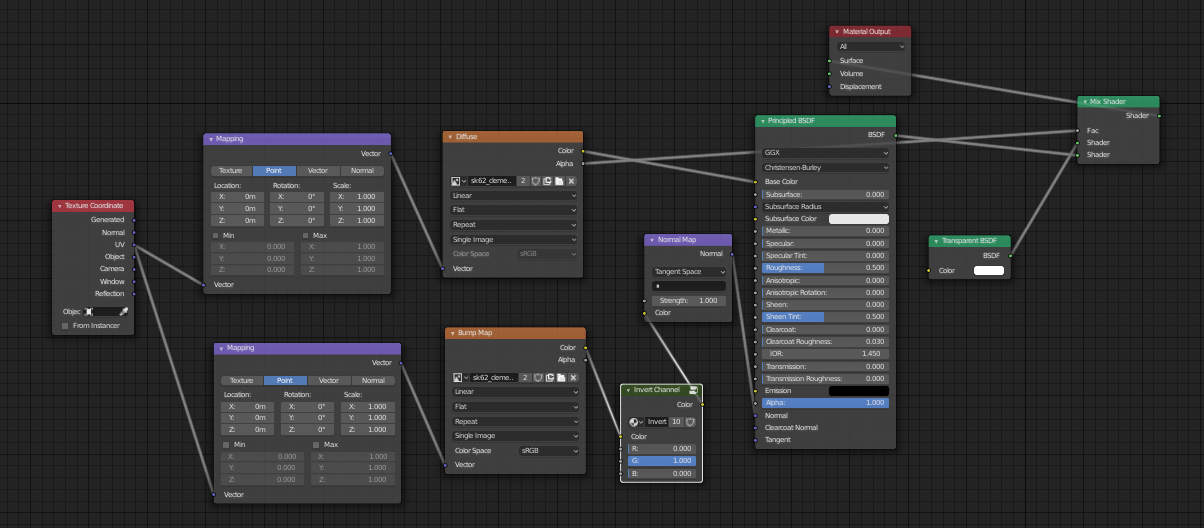Collapse the Material Output node
Viewport: 1204px width, 528px height.
click(x=836, y=32)
